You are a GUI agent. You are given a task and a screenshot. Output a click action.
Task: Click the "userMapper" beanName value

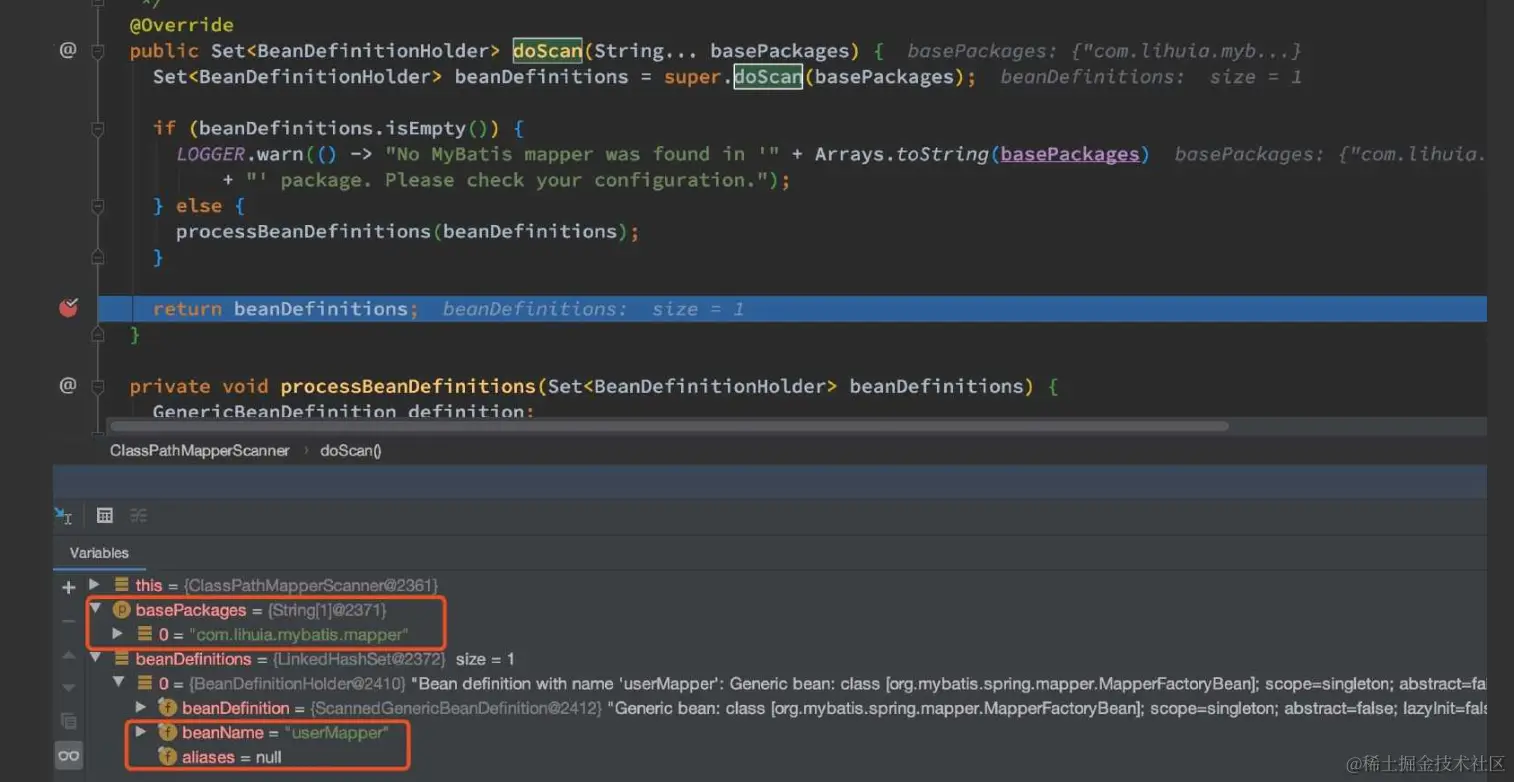coord(336,733)
